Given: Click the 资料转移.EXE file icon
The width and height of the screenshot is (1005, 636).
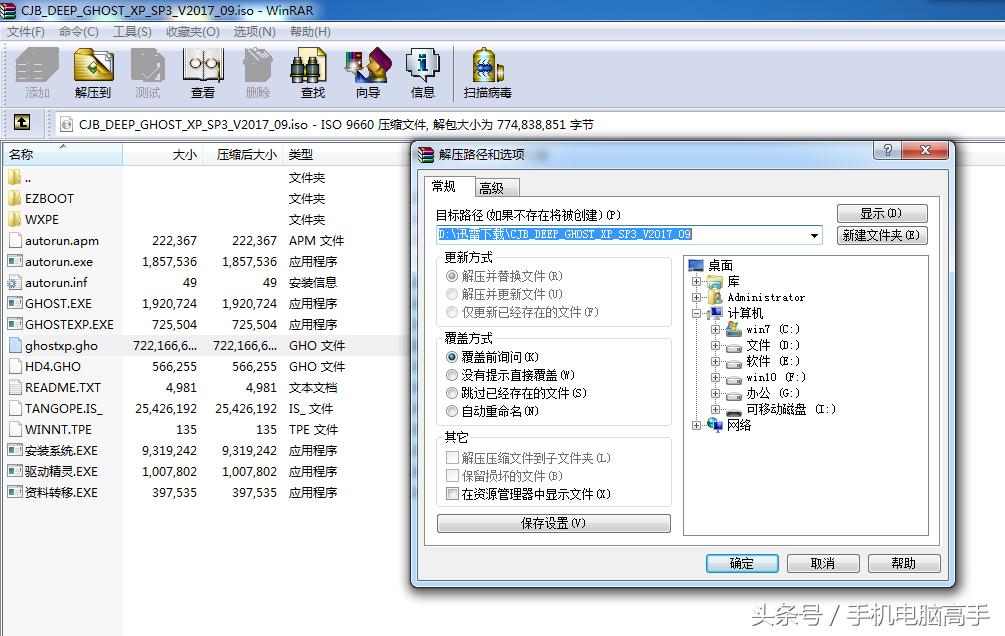Looking at the screenshot, I should point(15,492).
